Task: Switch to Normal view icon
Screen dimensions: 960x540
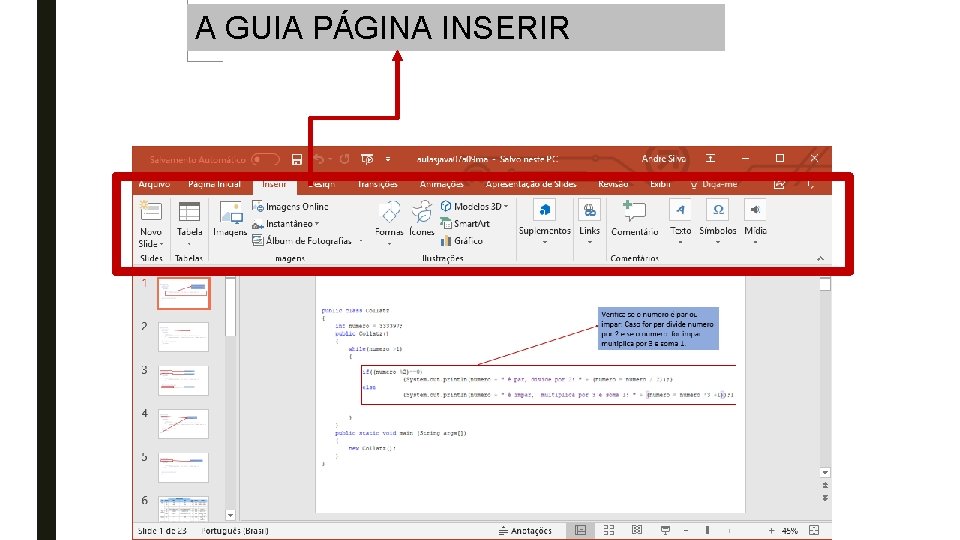Action: click(x=580, y=530)
